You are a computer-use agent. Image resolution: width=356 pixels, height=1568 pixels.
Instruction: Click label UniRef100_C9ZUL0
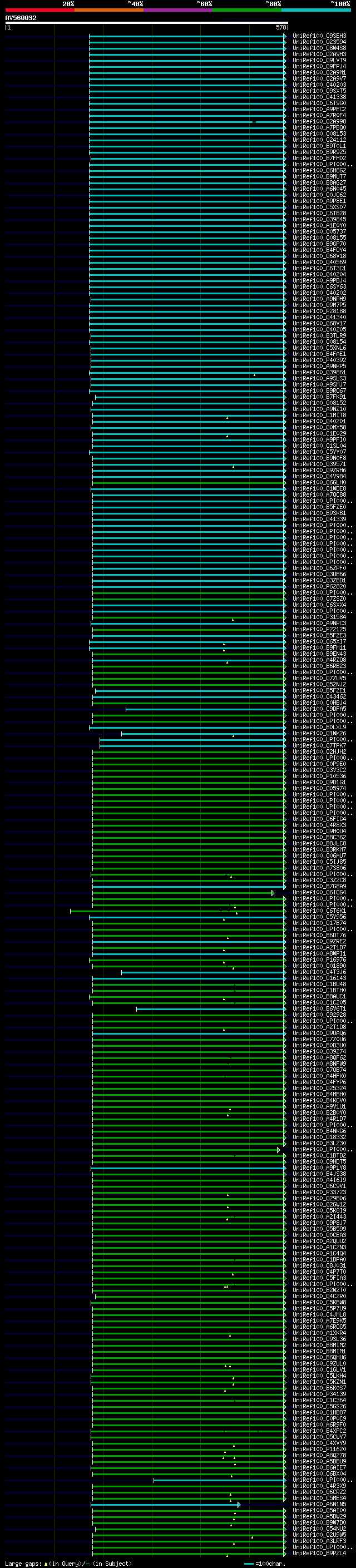pos(319,1364)
